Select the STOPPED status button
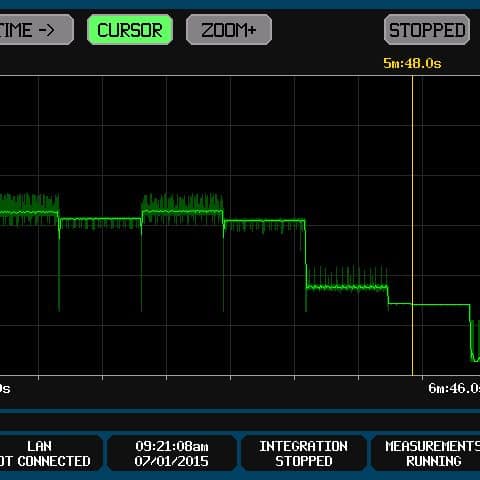The width and height of the screenshot is (480, 480). coord(427,30)
